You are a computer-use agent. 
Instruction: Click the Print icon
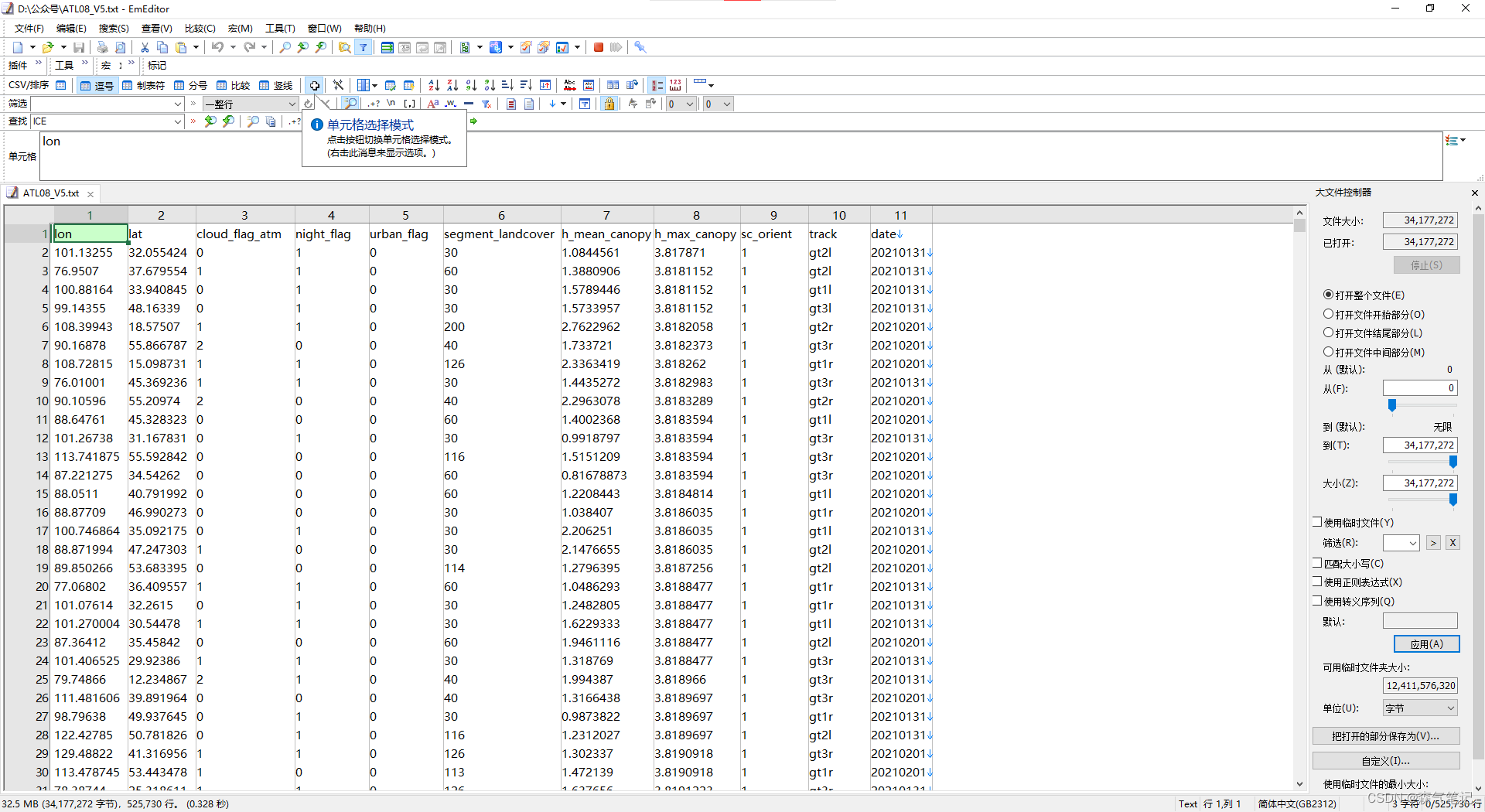(x=102, y=47)
